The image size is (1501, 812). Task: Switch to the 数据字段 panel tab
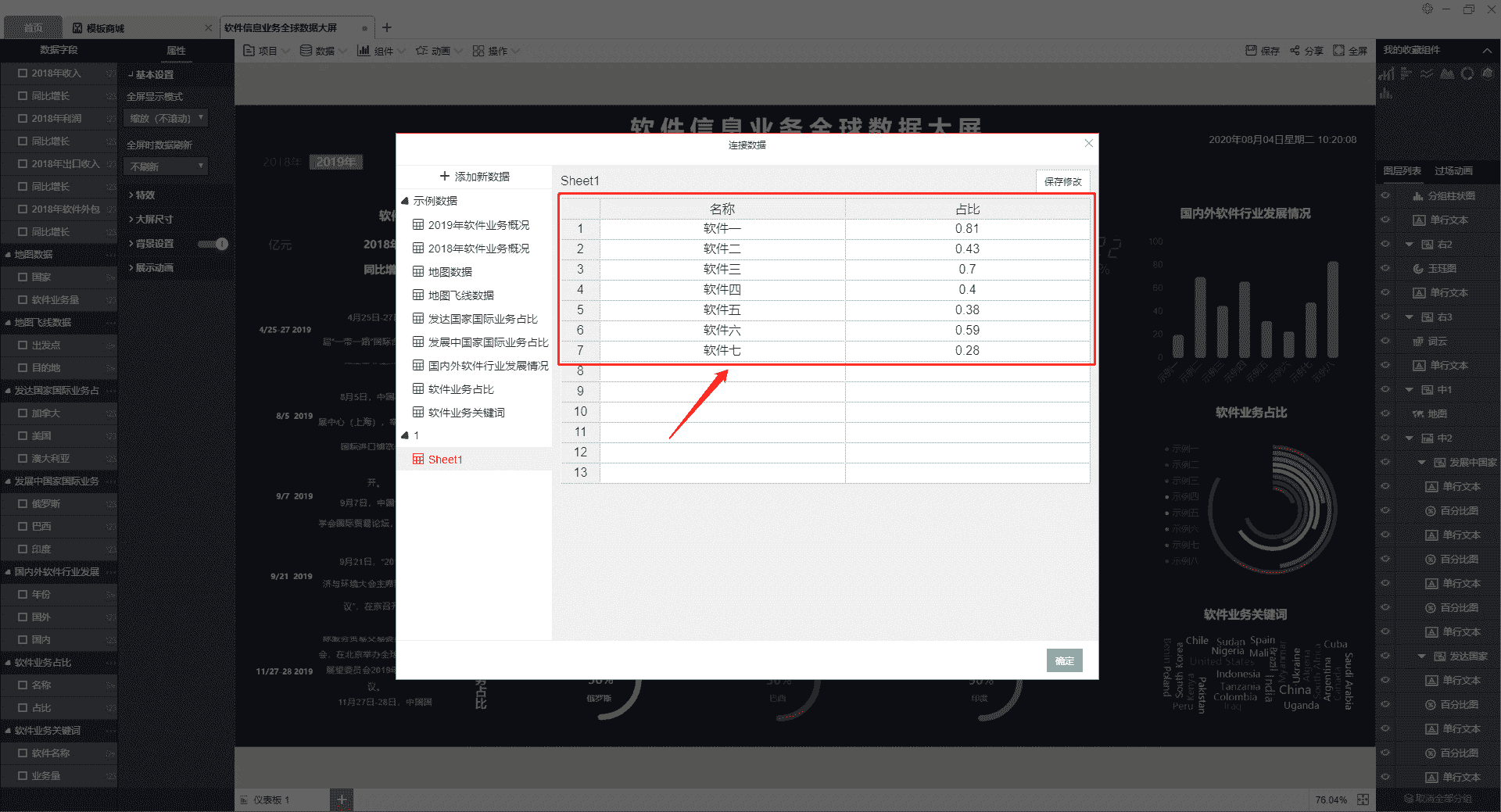(x=59, y=50)
